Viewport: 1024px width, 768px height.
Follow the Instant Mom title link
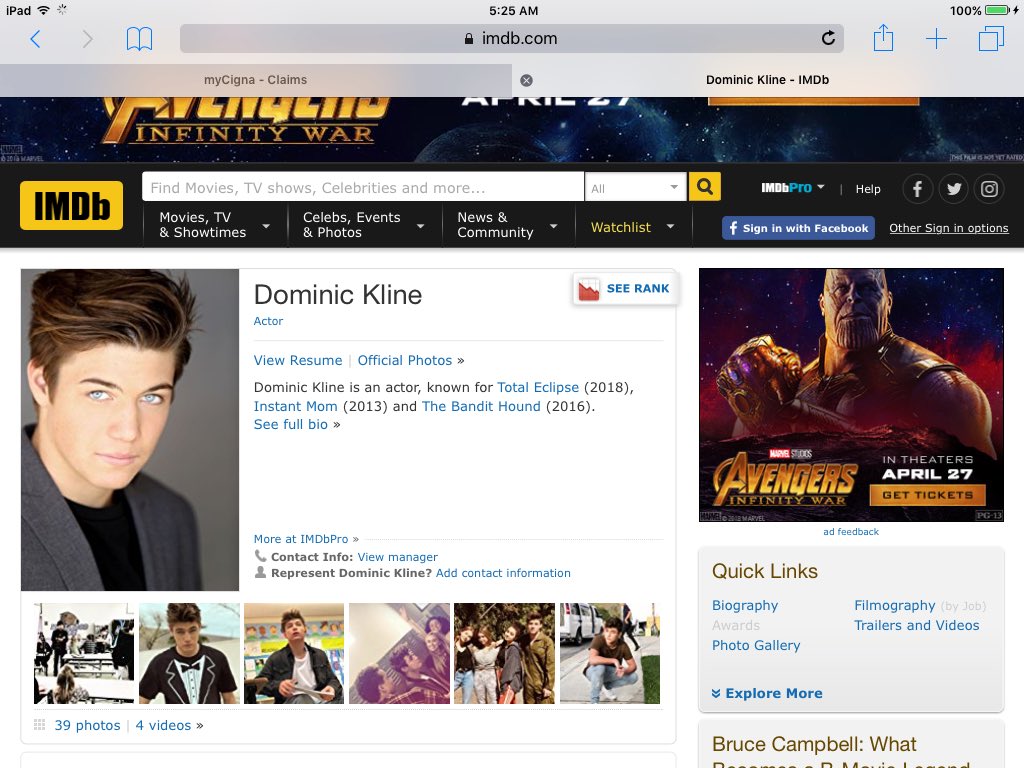coord(295,406)
